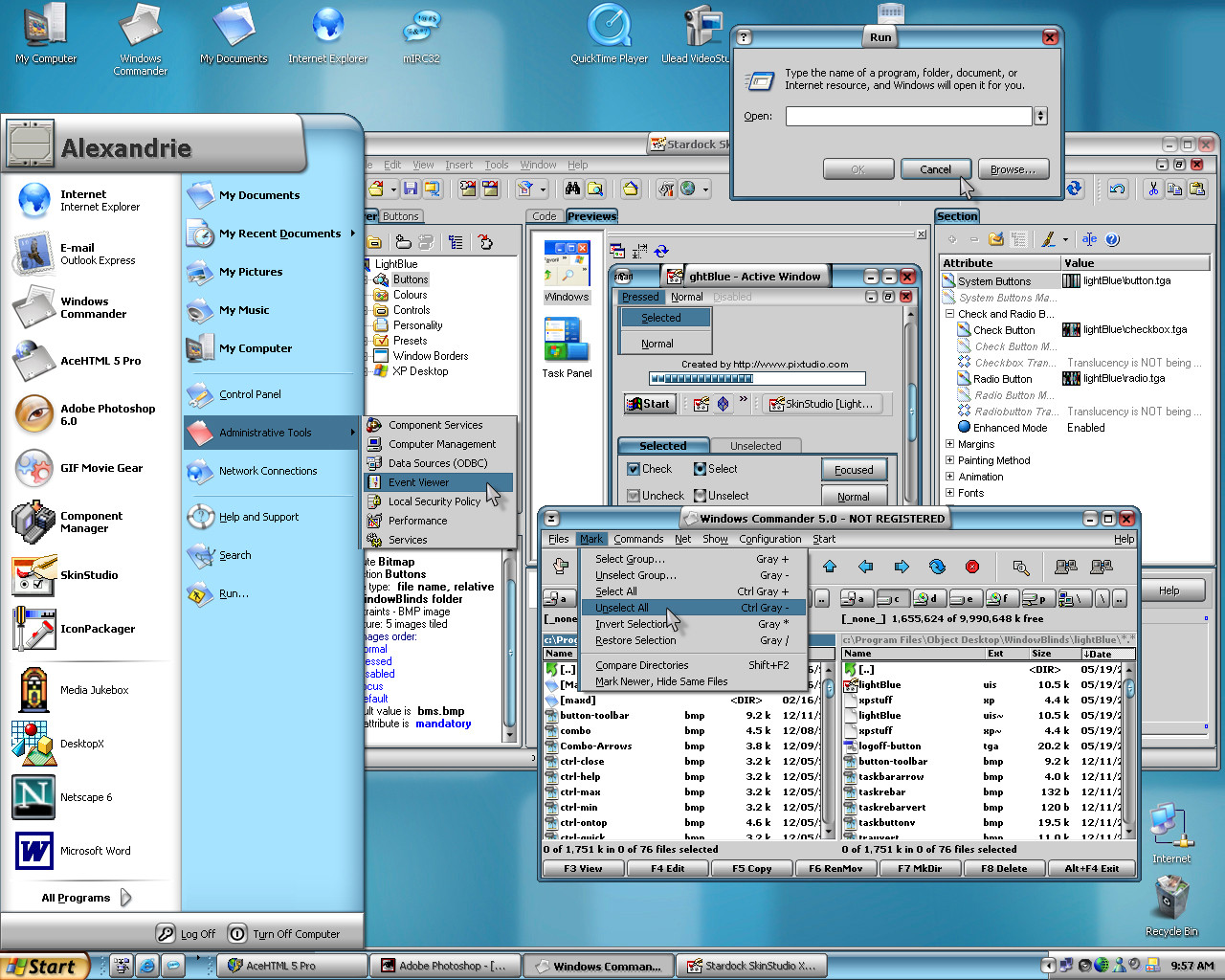Open the Commands menu in Windows Commander

638,539
